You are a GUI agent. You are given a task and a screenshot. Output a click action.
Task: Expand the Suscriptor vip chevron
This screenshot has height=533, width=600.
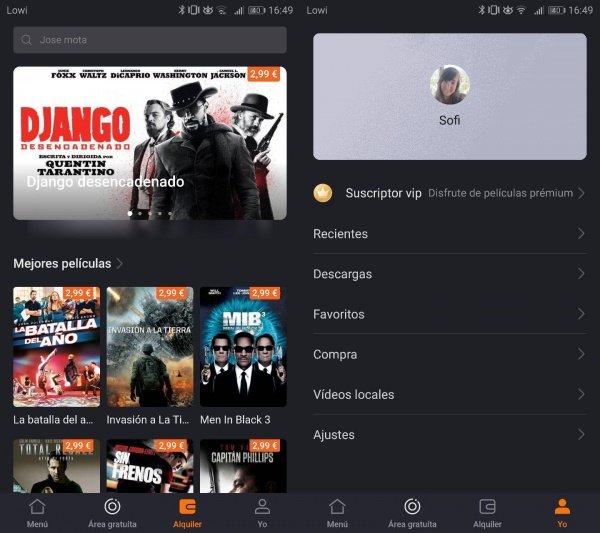(x=581, y=193)
